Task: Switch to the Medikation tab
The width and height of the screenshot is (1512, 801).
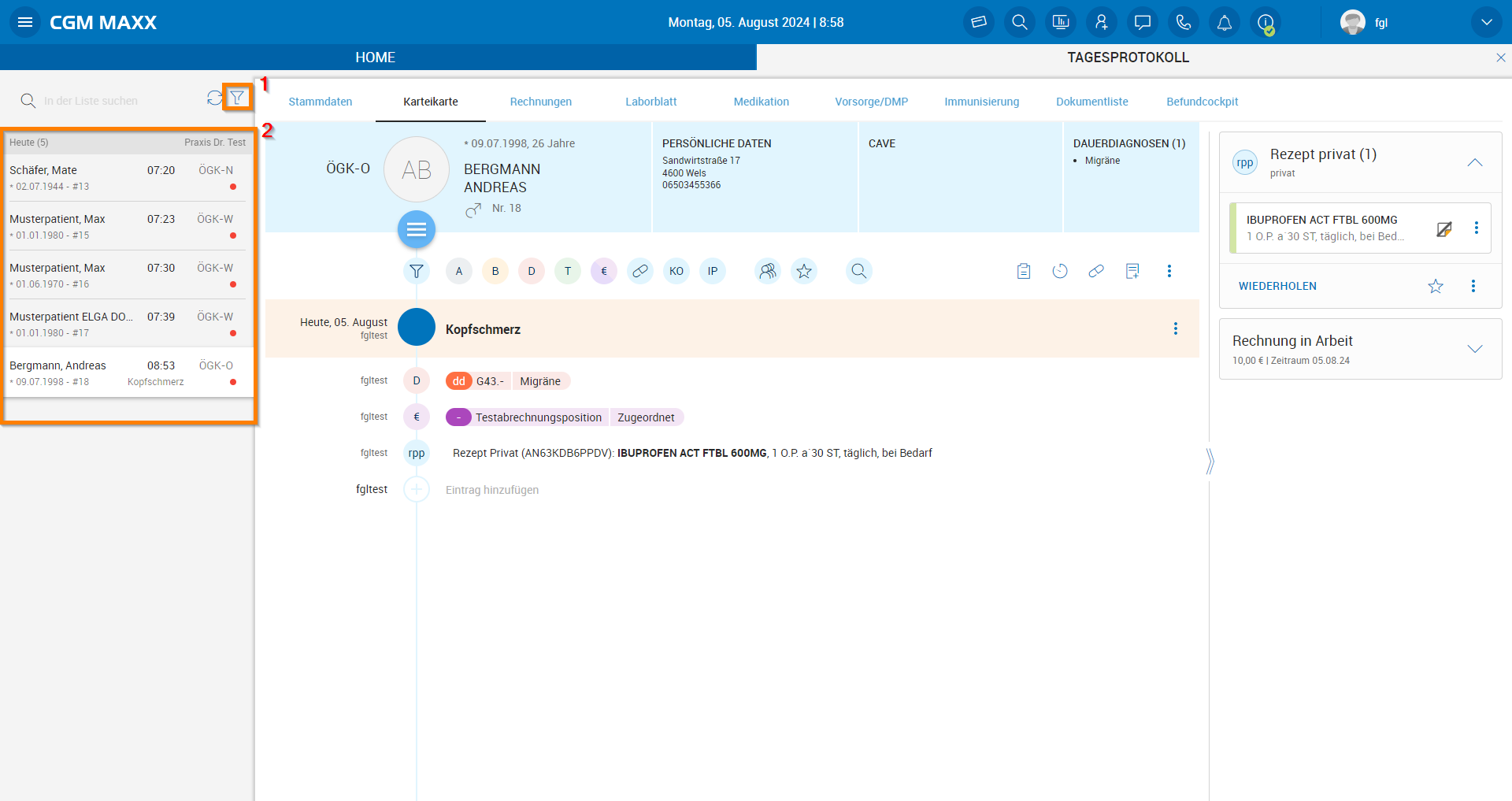Action: (x=761, y=102)
